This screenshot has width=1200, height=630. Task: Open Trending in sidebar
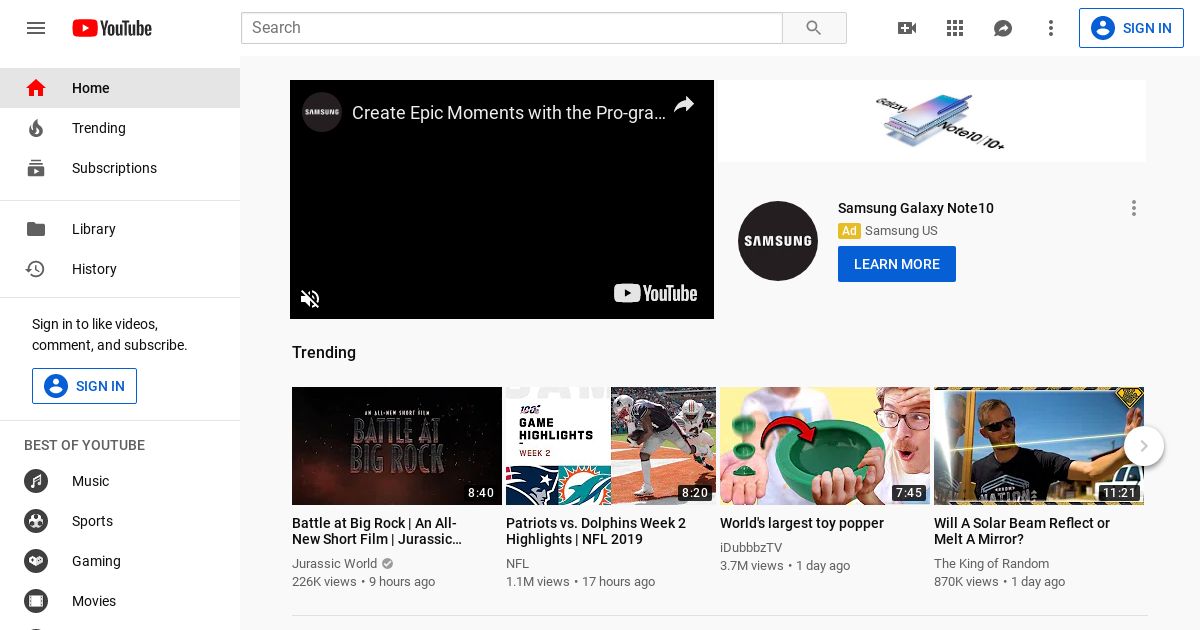(x=120, y=128)
